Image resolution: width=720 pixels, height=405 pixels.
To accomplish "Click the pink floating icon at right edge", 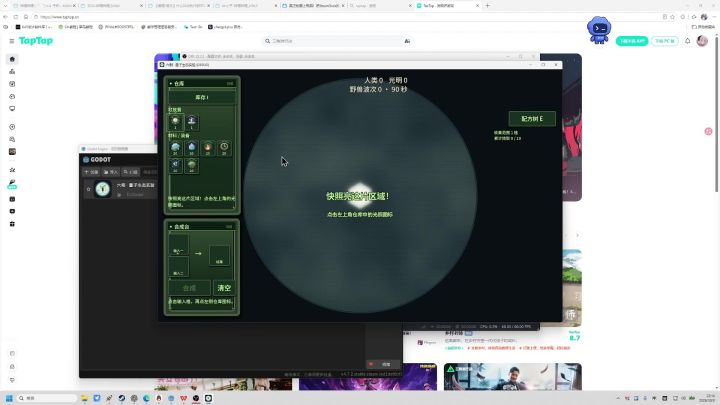I will click(709, 131).
